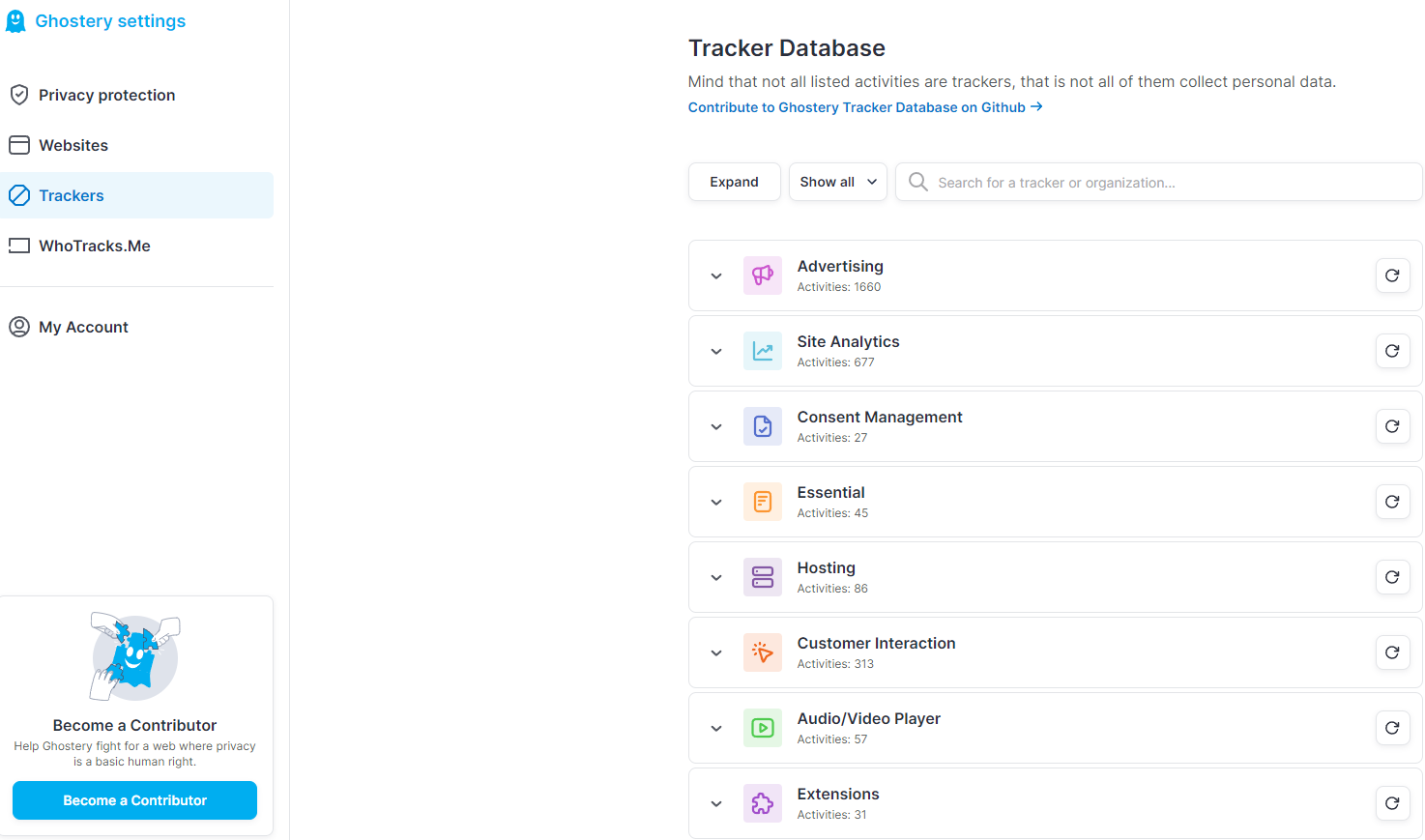This screenshot has width=1425, height=840.
Task: Expand the Customer Interaction chevron
Action: (x=716, y=653)
